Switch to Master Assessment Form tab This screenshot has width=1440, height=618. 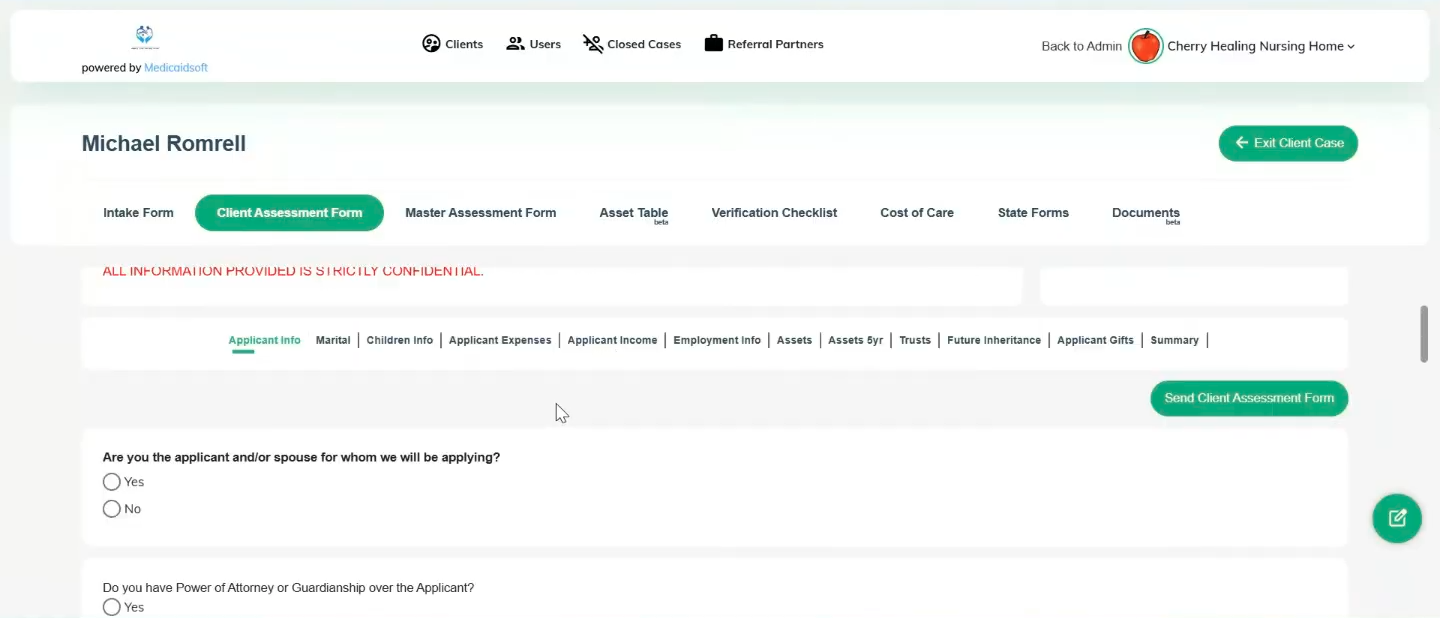480,213
